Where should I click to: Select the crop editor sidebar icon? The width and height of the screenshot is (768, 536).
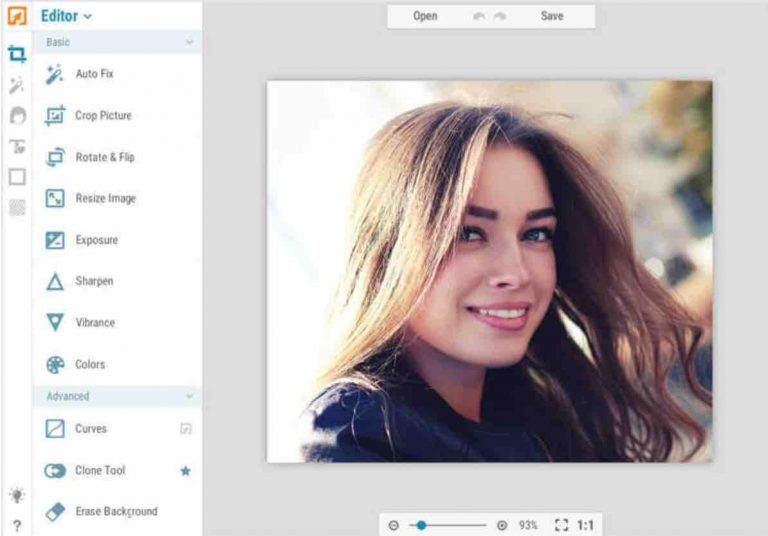17,53
